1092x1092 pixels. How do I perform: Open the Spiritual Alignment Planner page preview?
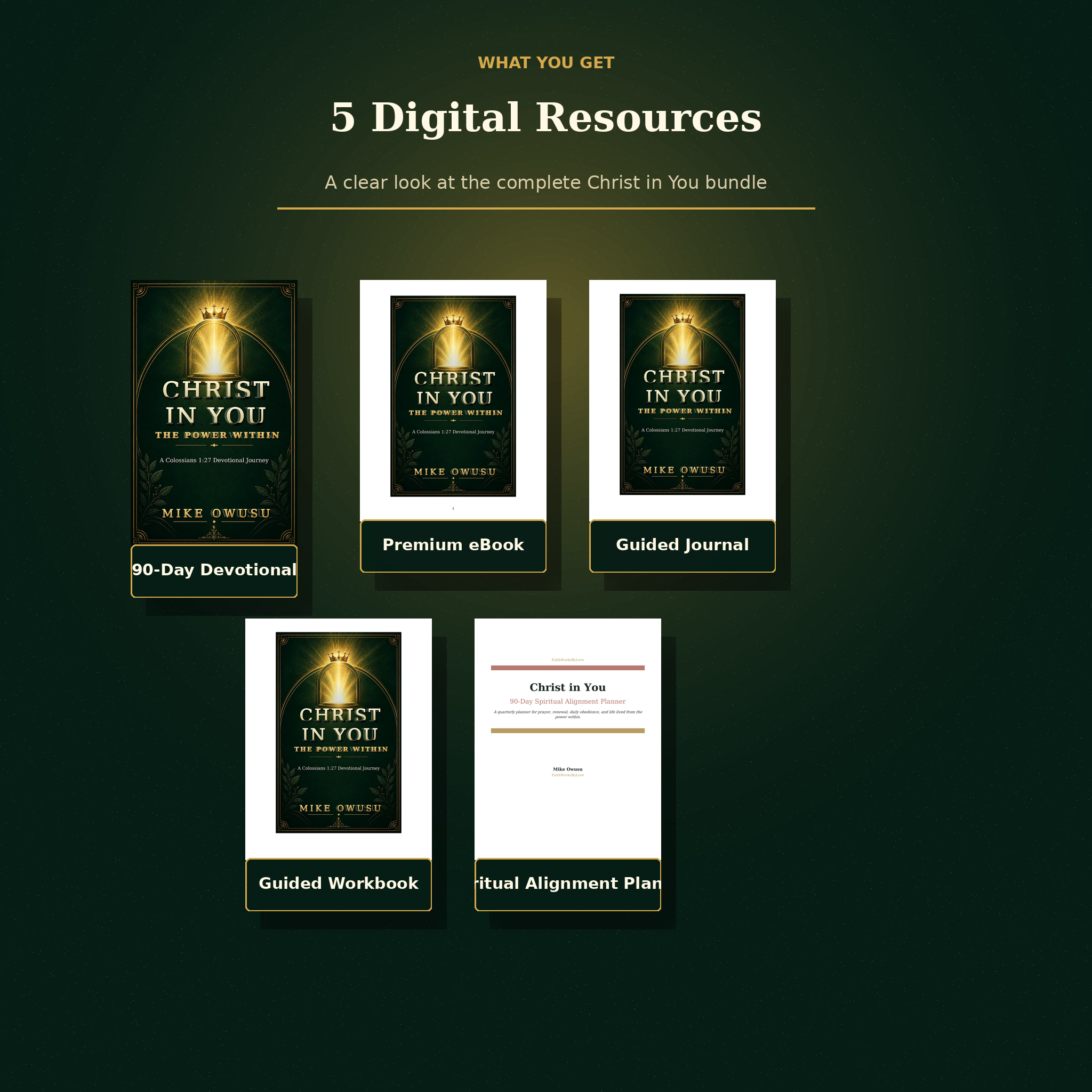pos(567,738)
